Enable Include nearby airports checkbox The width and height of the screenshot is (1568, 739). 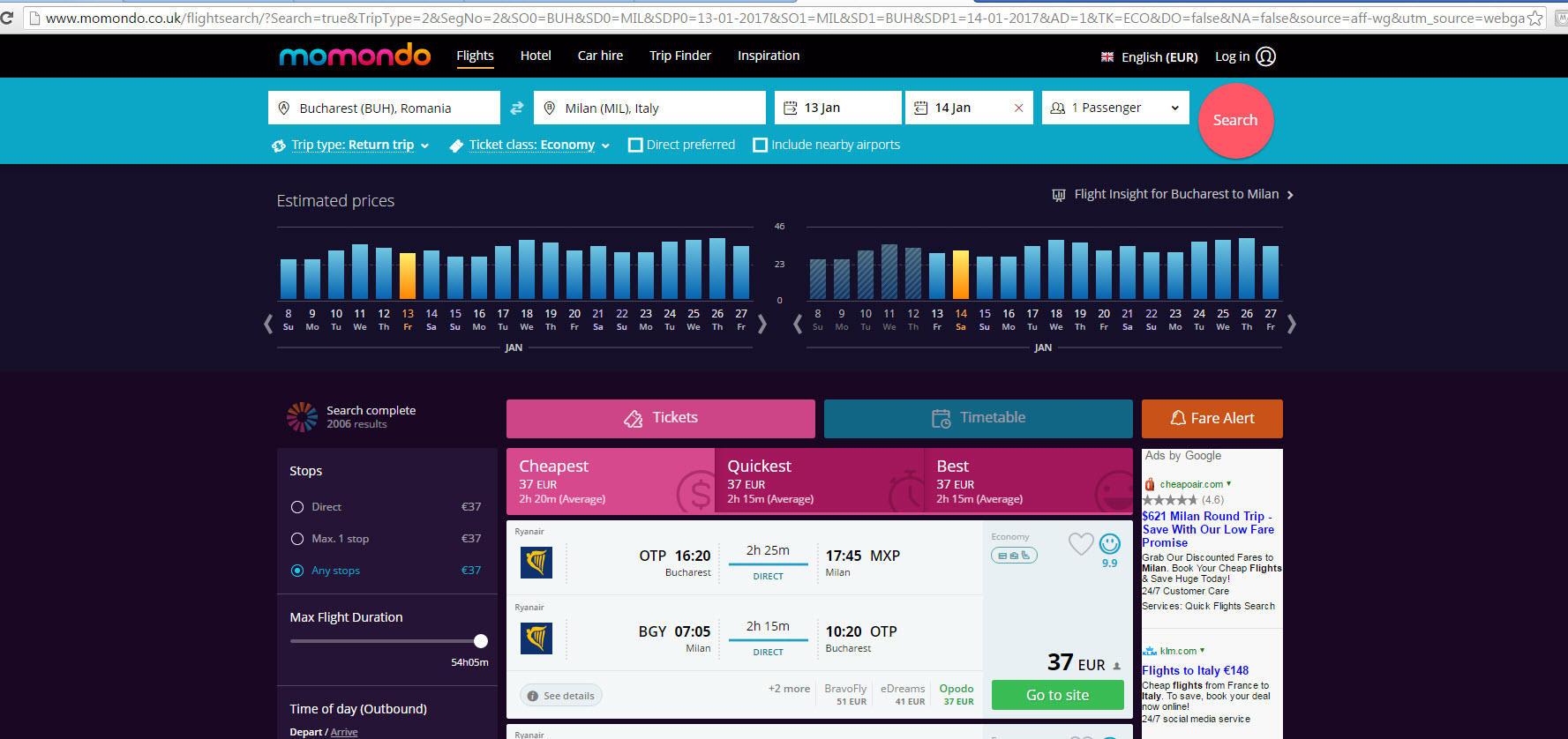click(x=760, y=145)
